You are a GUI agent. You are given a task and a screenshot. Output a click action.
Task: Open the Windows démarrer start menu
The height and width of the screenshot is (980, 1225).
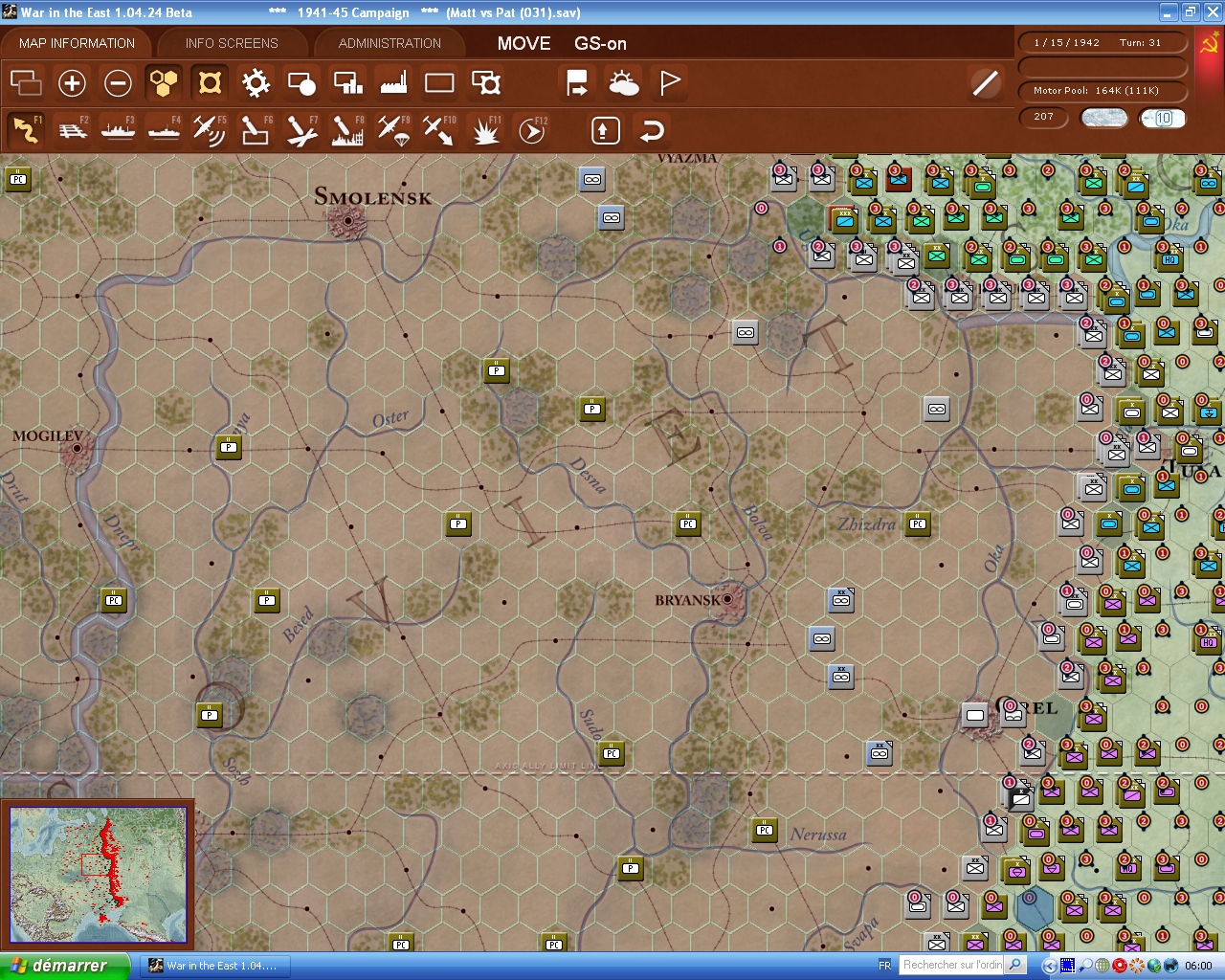(x=64, y=966)
